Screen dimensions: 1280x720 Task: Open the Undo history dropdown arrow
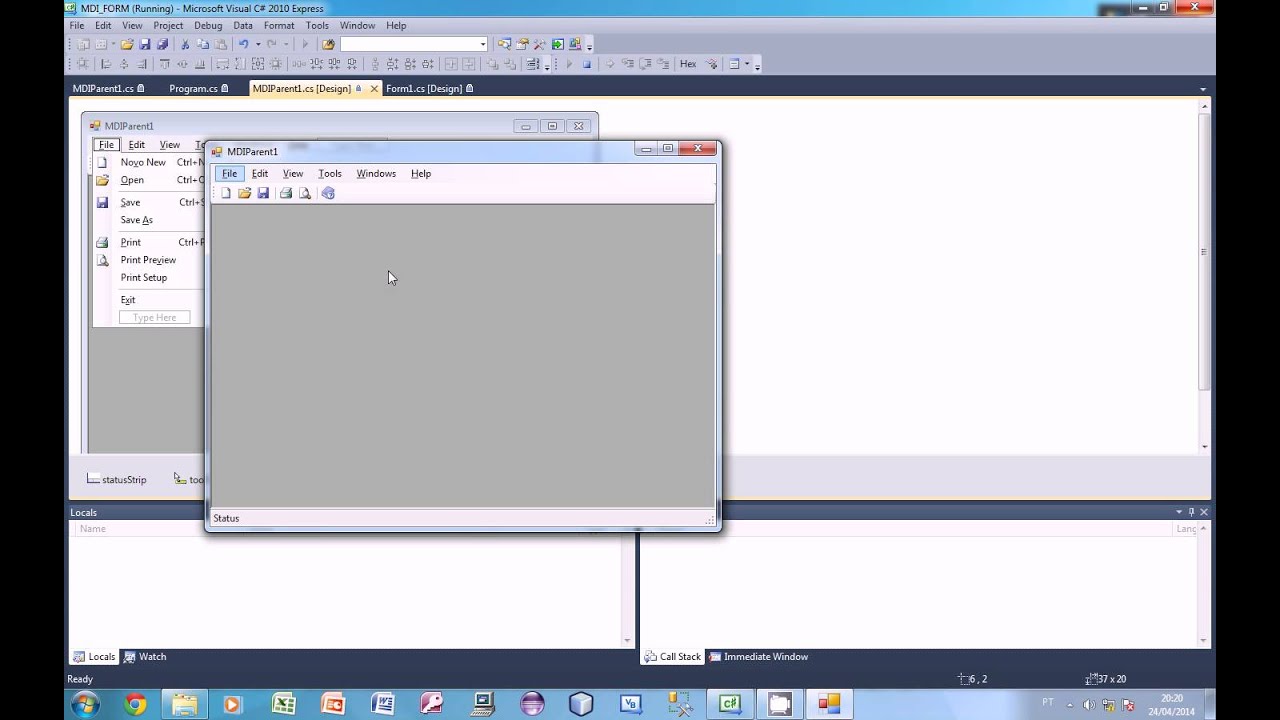[x=257, y=44]
